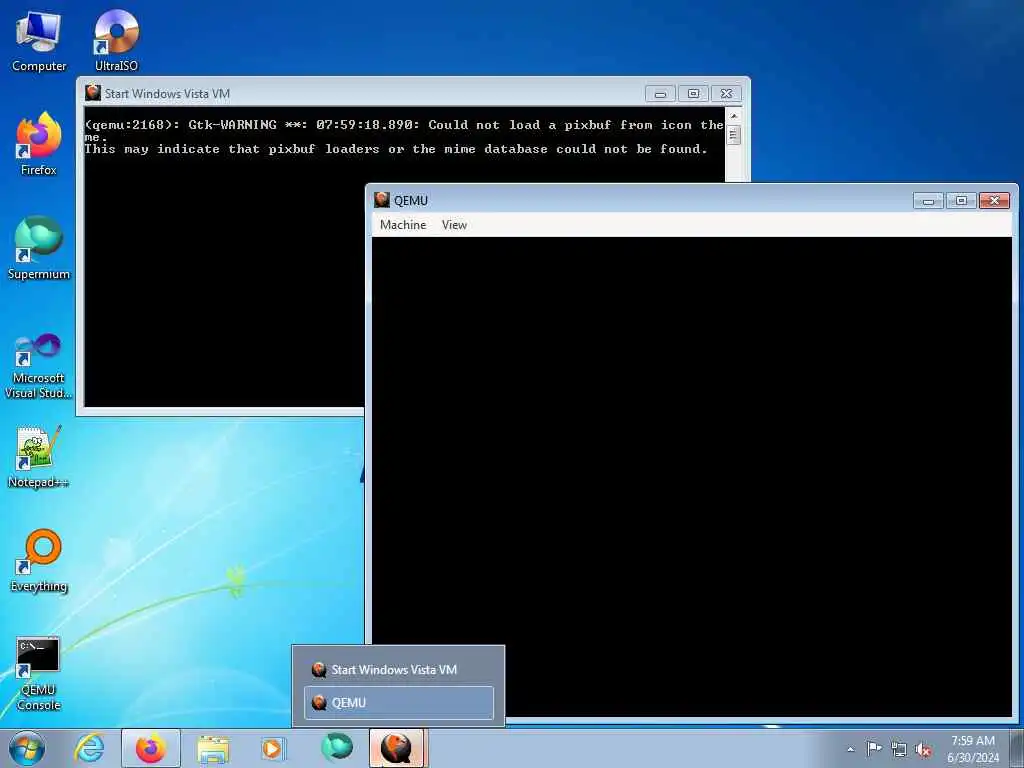1024x768 pixels.
Task: Open Windows Explorer from taskbar
Action: pyautogui.click(x=213, y=748)
